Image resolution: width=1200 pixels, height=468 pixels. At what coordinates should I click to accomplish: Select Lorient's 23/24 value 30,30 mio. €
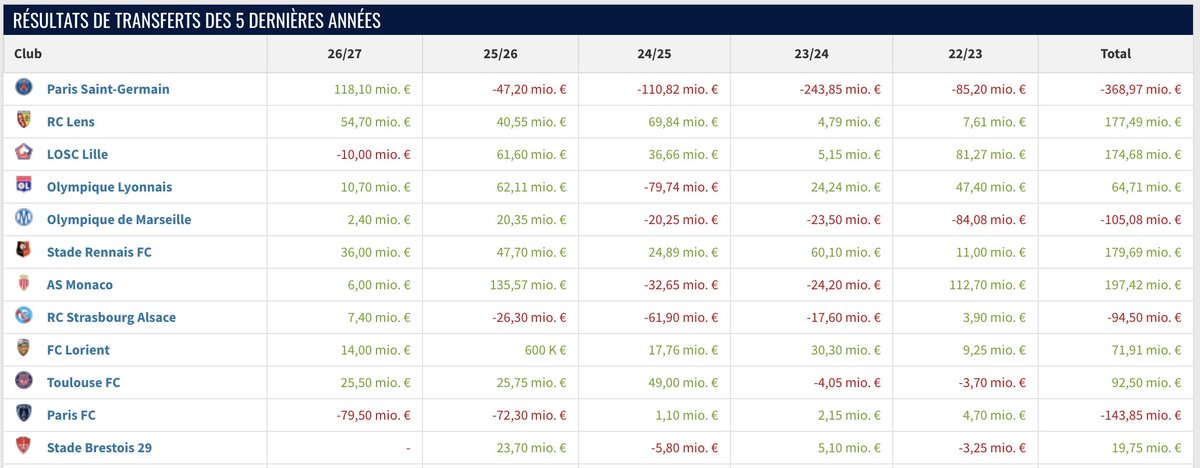click(x=845, y=350)
